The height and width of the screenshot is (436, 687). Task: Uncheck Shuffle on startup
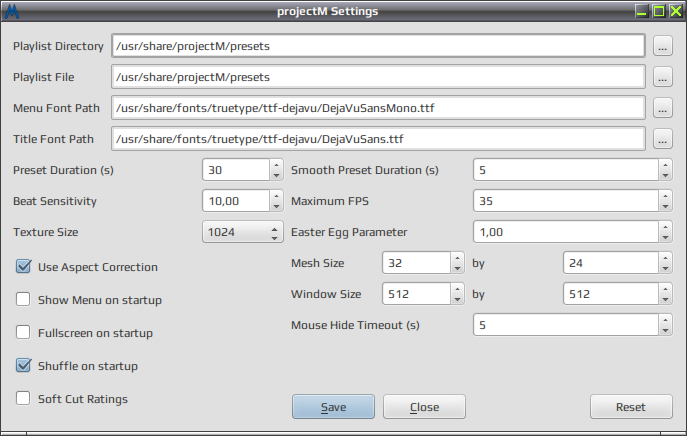tap(23, 365)
